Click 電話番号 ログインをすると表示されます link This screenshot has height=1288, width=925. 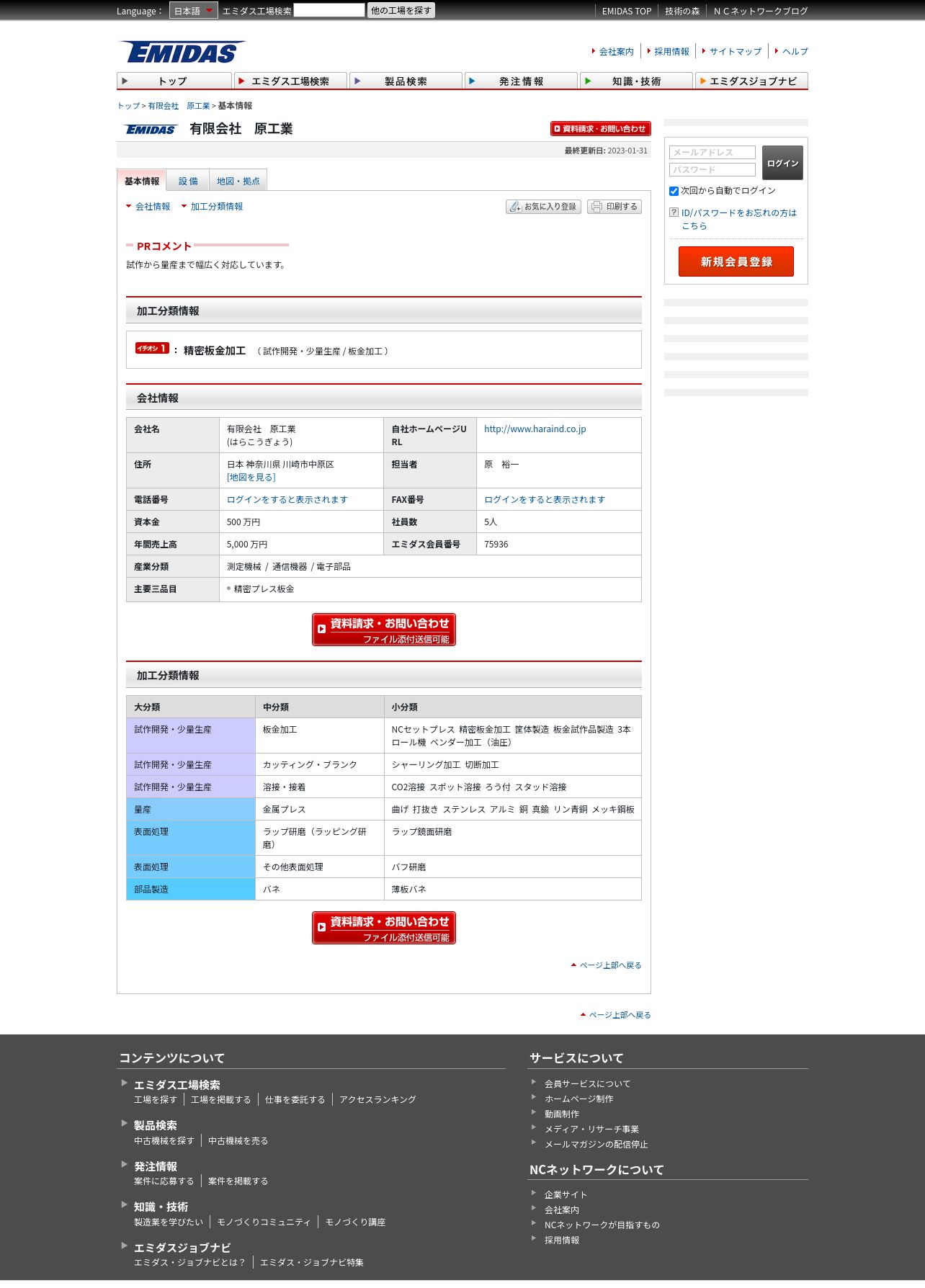pyautogui.click(x=287, y=499)
